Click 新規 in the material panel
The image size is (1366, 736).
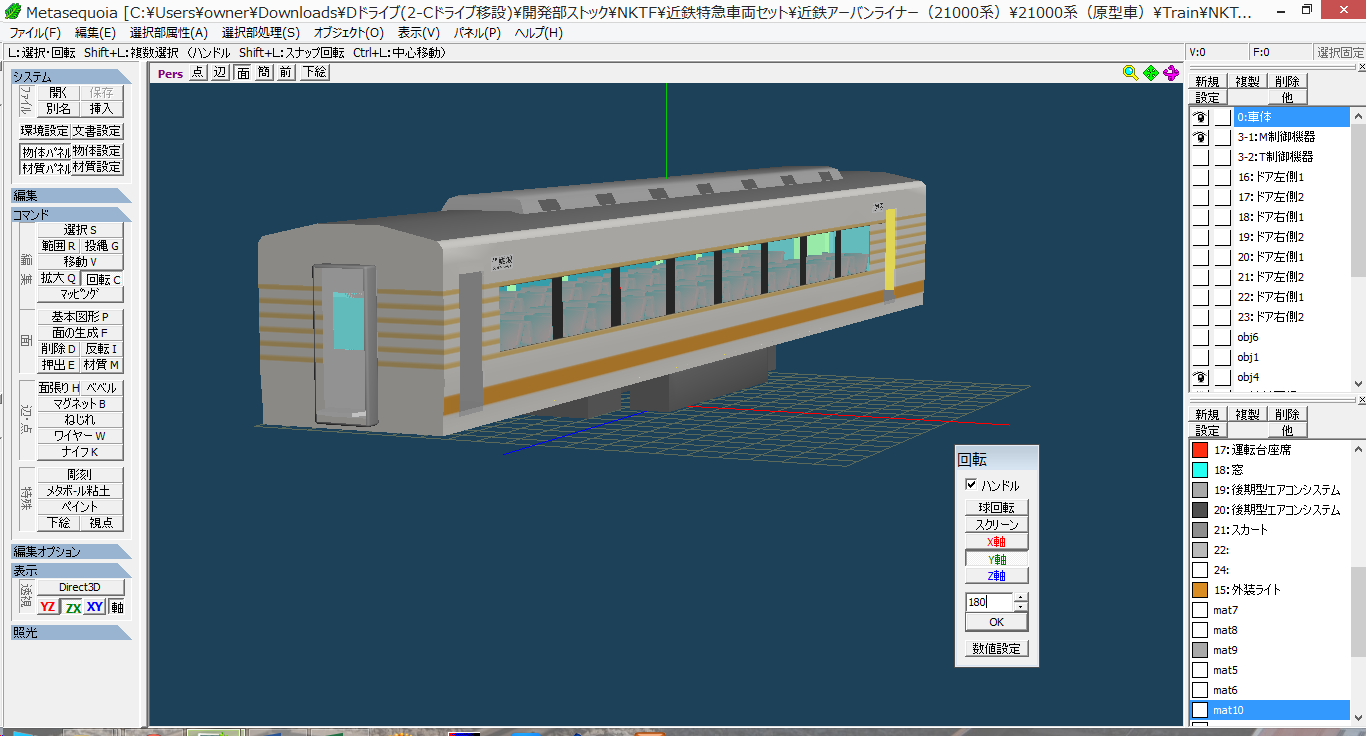click(1207, 414)
